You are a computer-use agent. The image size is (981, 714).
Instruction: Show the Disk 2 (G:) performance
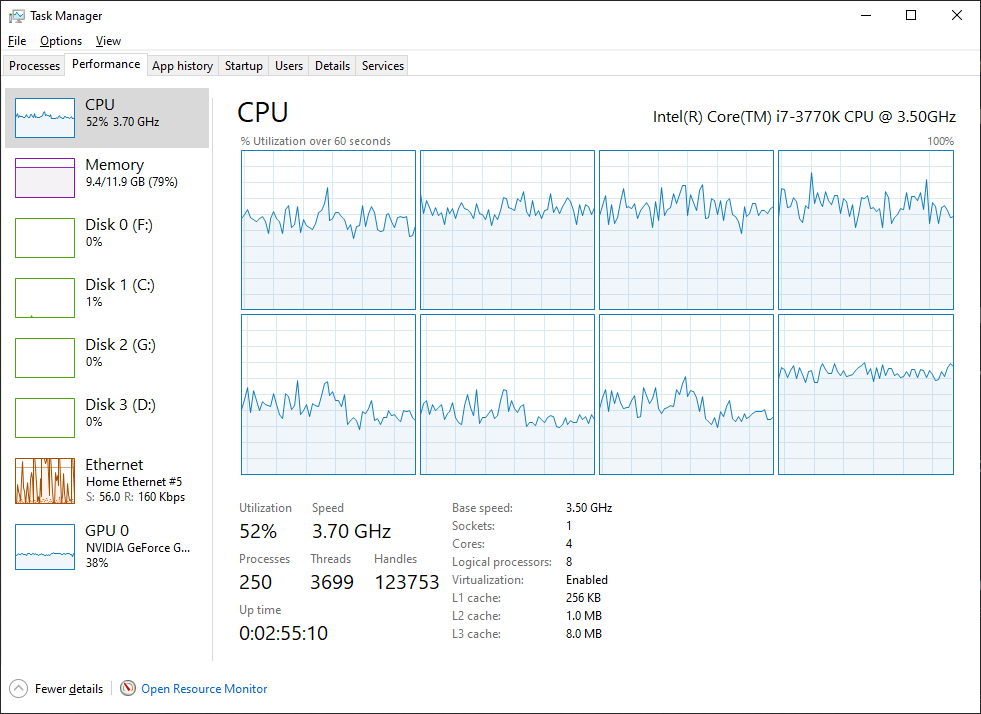(45, 358)
